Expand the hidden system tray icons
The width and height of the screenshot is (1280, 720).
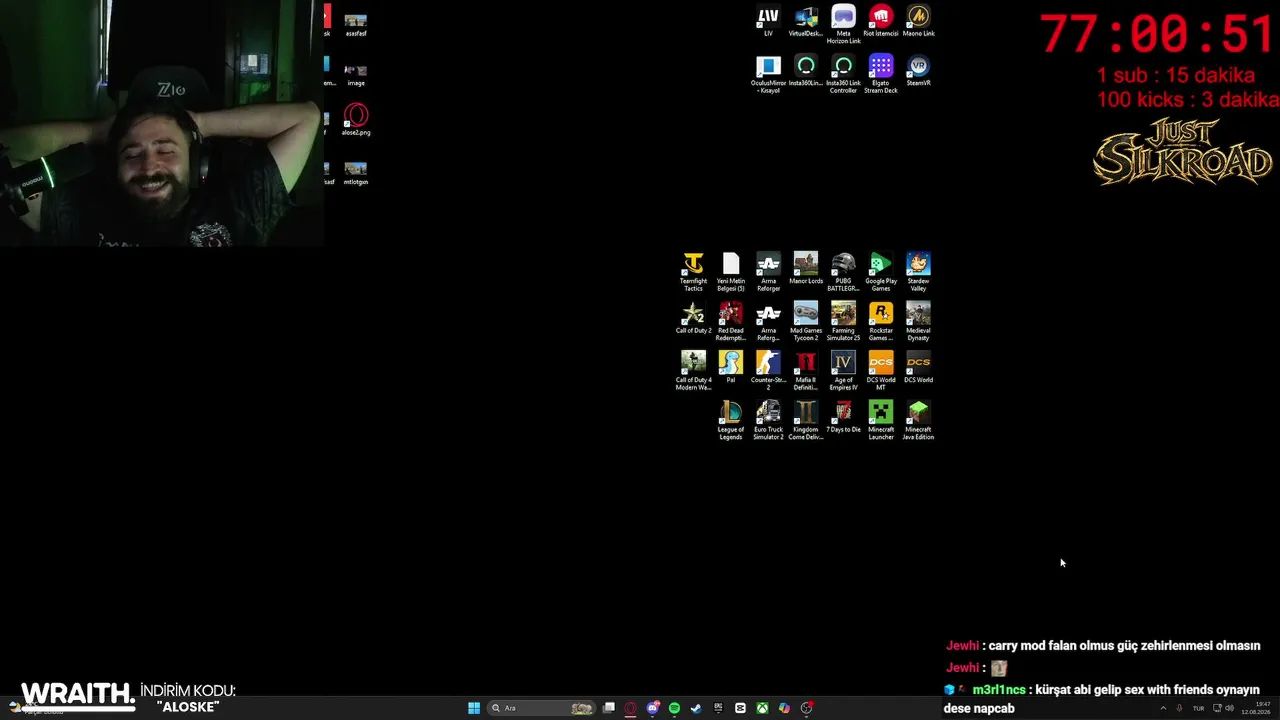coord(1163,708)
